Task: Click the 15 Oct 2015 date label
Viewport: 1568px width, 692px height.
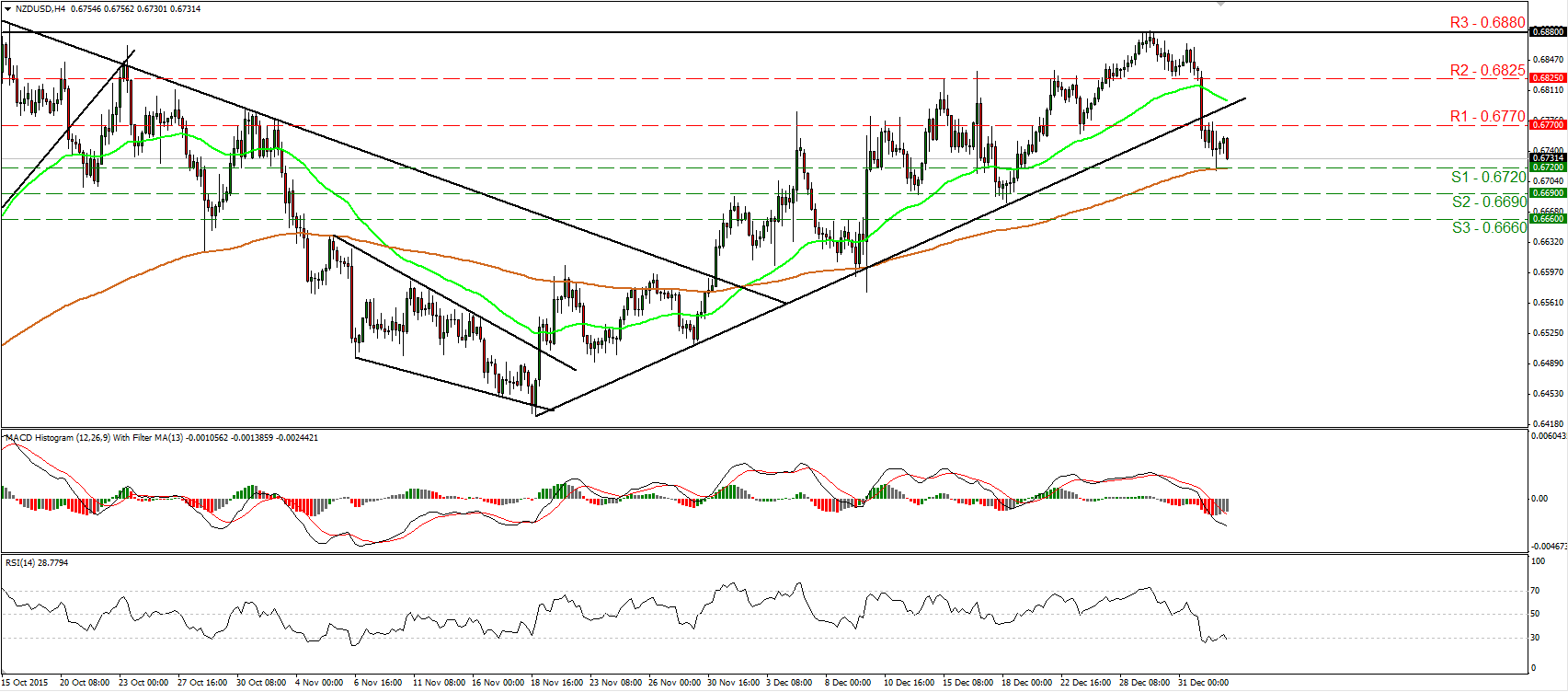Action: click(x=25, y=683)
